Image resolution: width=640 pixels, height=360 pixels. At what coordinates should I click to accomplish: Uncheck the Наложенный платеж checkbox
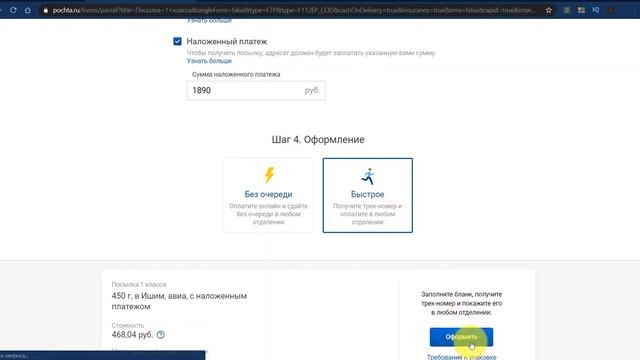point(177,41)
